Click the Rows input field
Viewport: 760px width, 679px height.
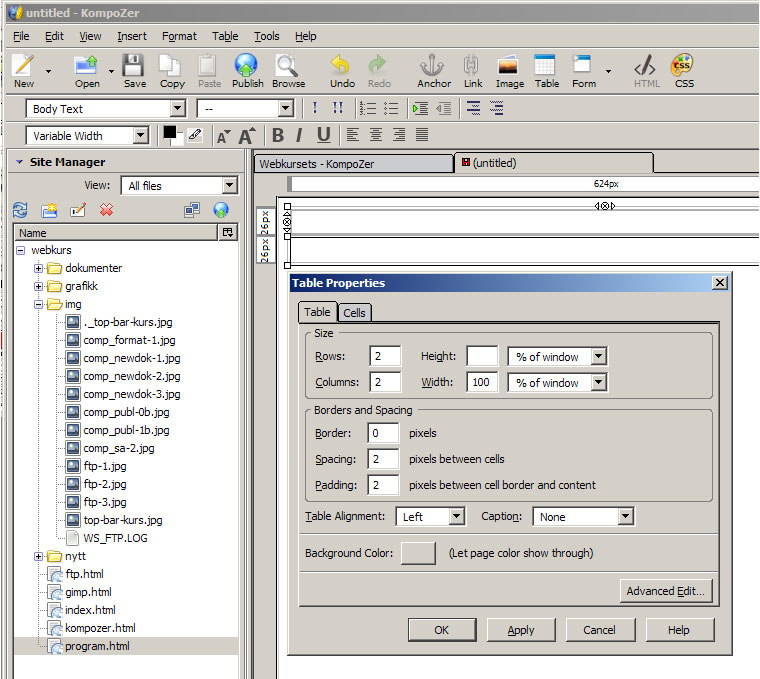point(384,356)
